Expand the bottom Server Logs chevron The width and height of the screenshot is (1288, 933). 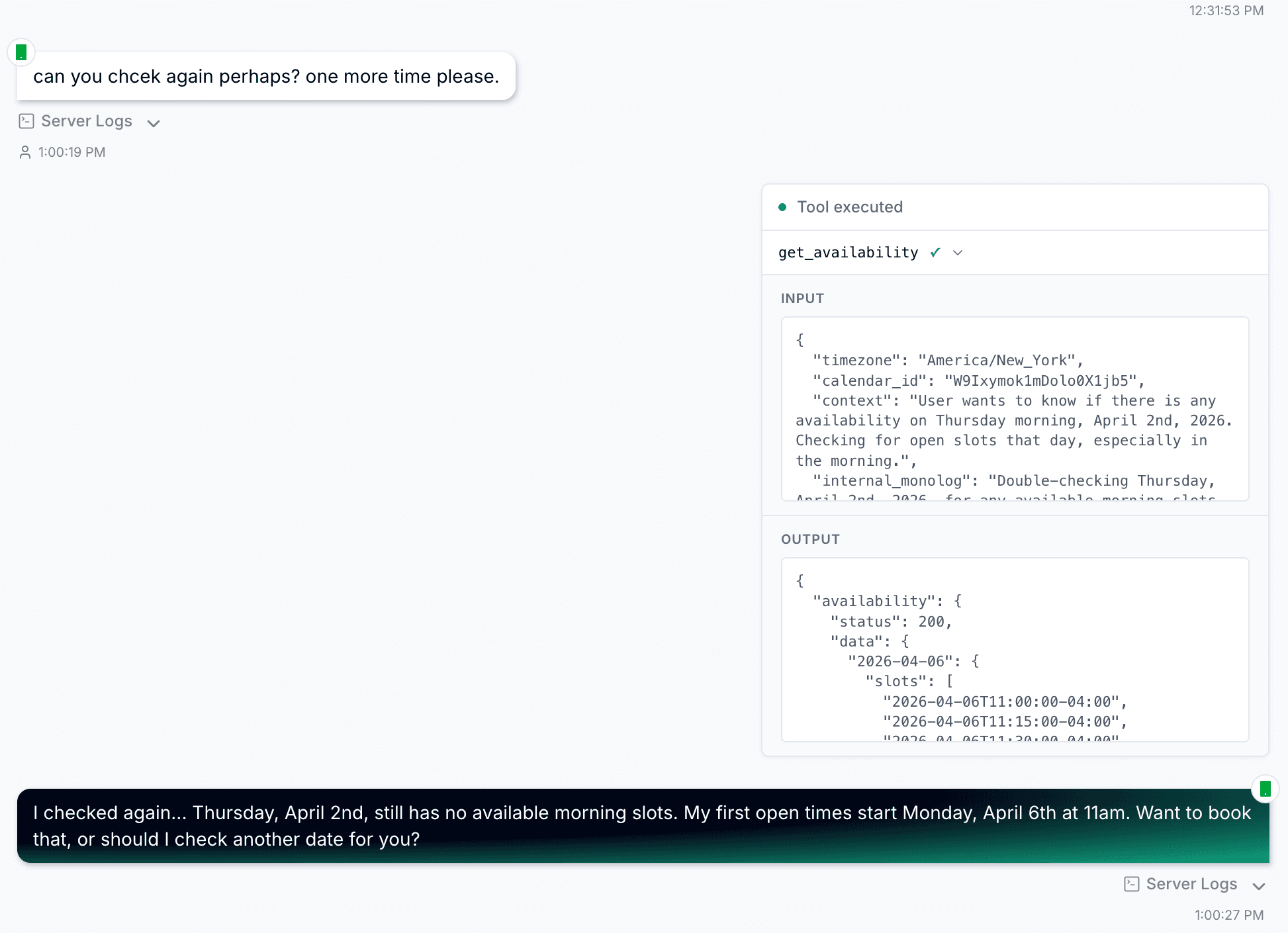(x=1258, y=887)
